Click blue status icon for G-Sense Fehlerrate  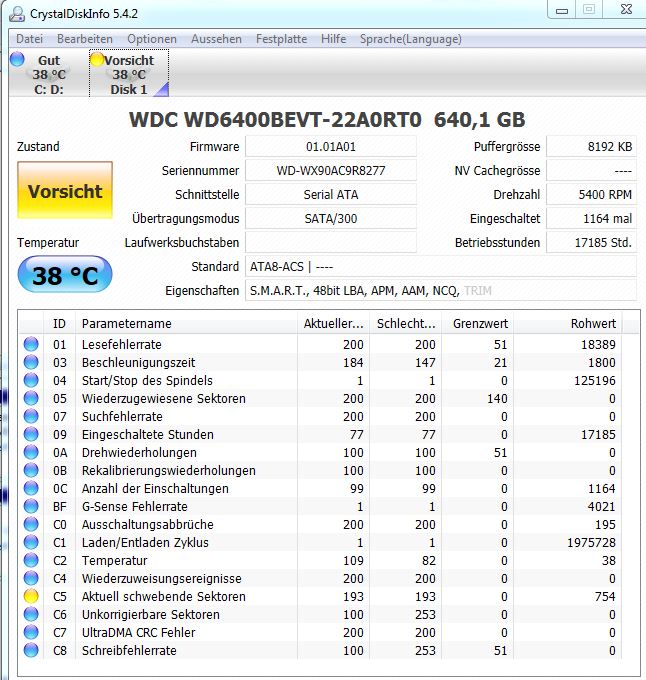coord(31,506)
